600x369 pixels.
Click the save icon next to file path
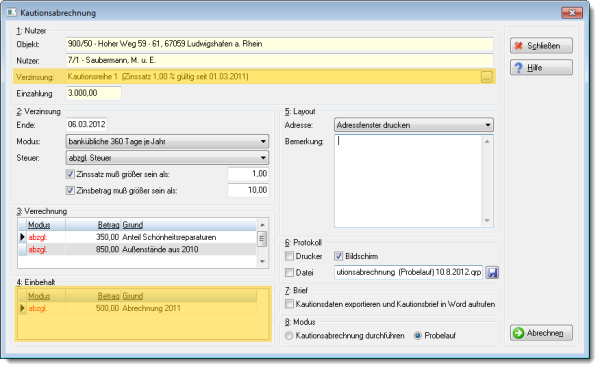coord(492,273)
